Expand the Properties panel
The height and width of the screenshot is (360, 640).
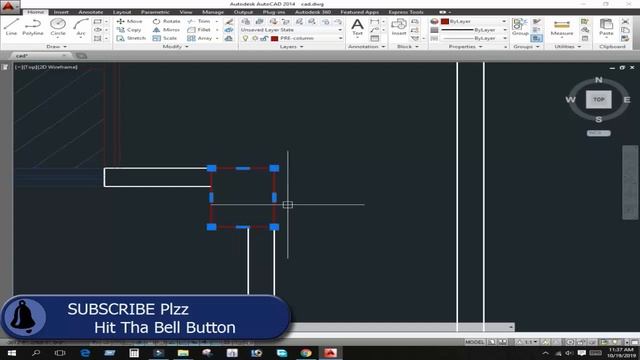click(x=465, y=47)
